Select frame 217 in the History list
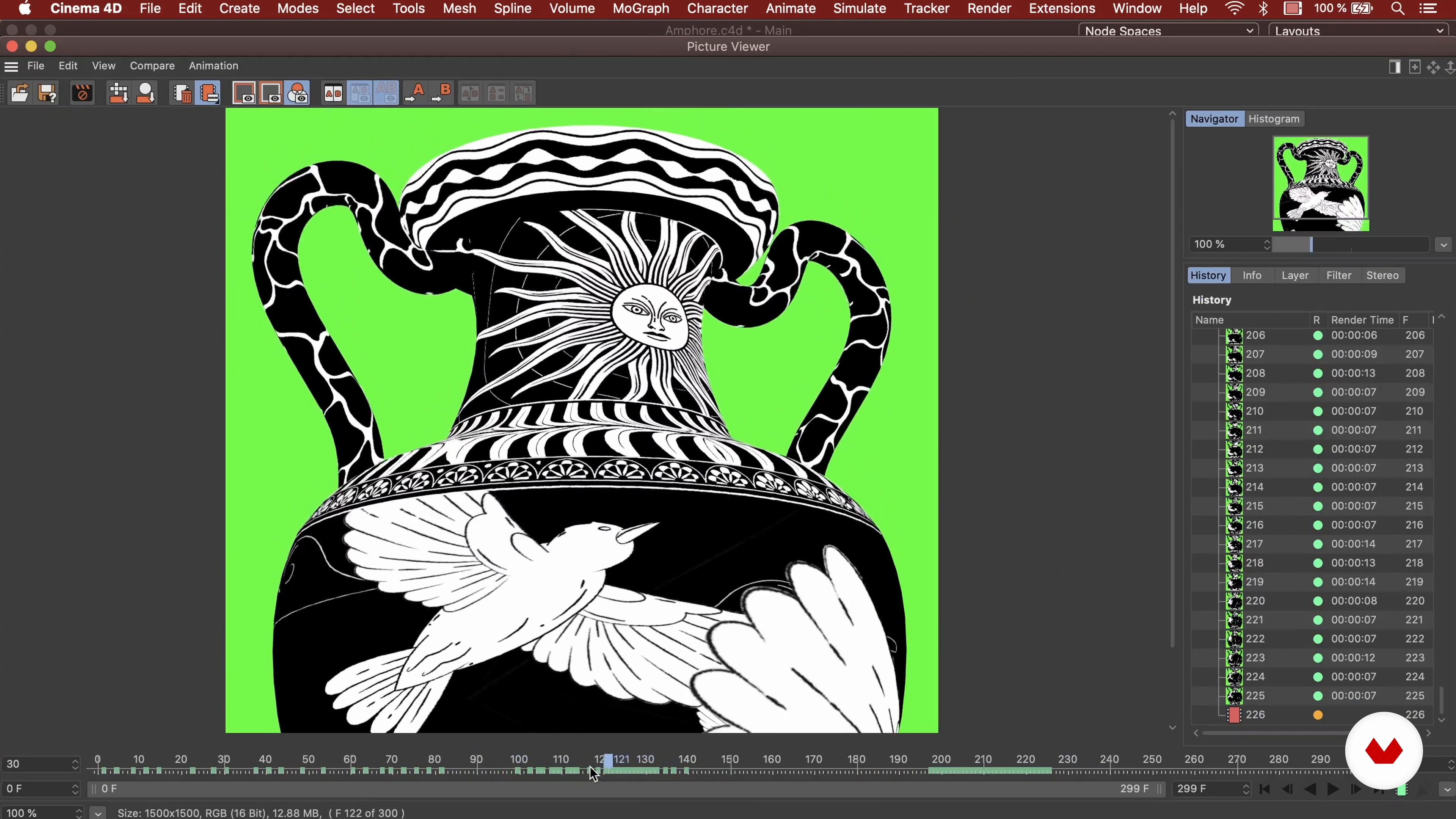The width and height of the screenshot is (1456, 819). [x=1255, y=544]
